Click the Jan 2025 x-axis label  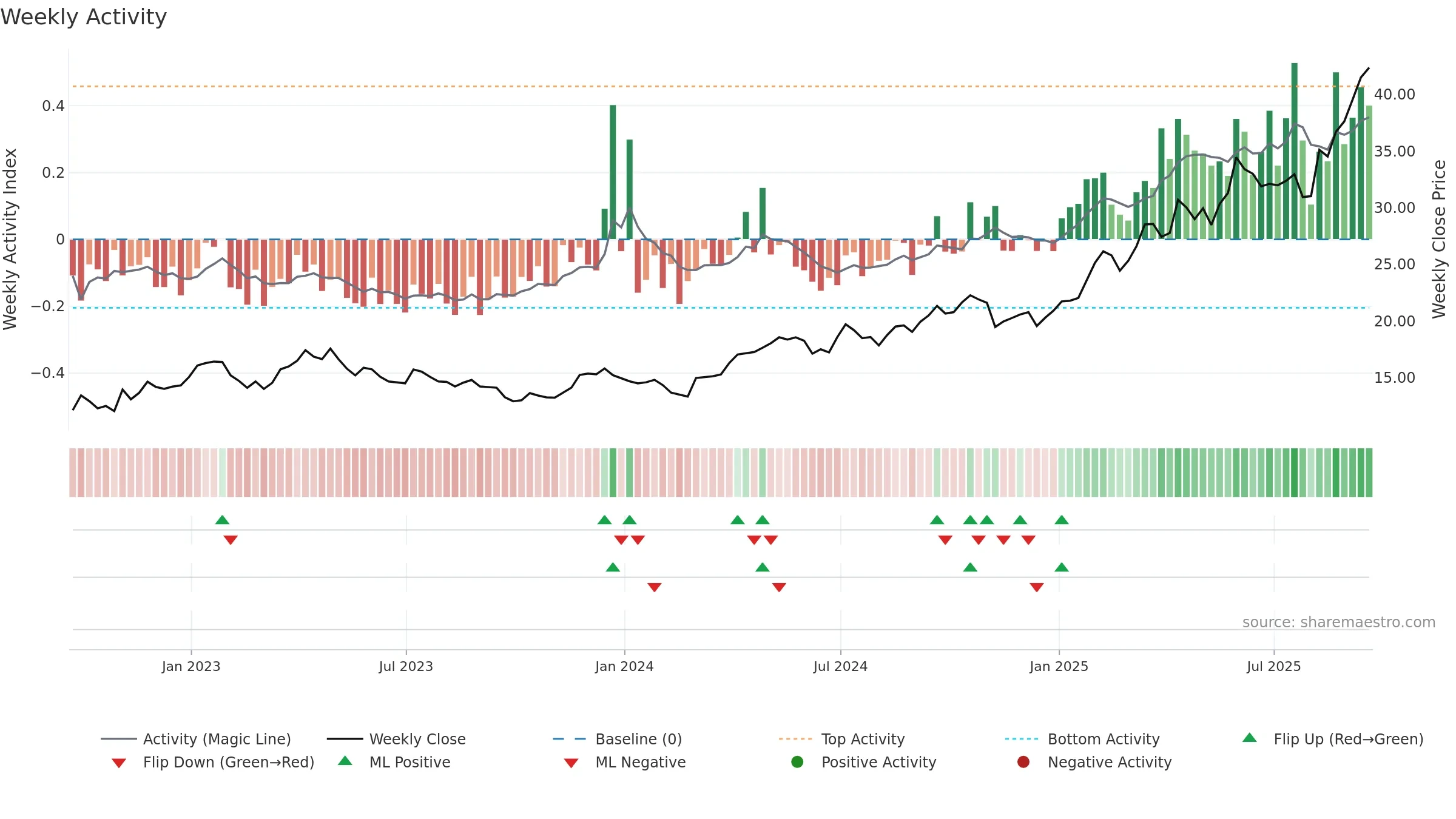(1059, 667)
